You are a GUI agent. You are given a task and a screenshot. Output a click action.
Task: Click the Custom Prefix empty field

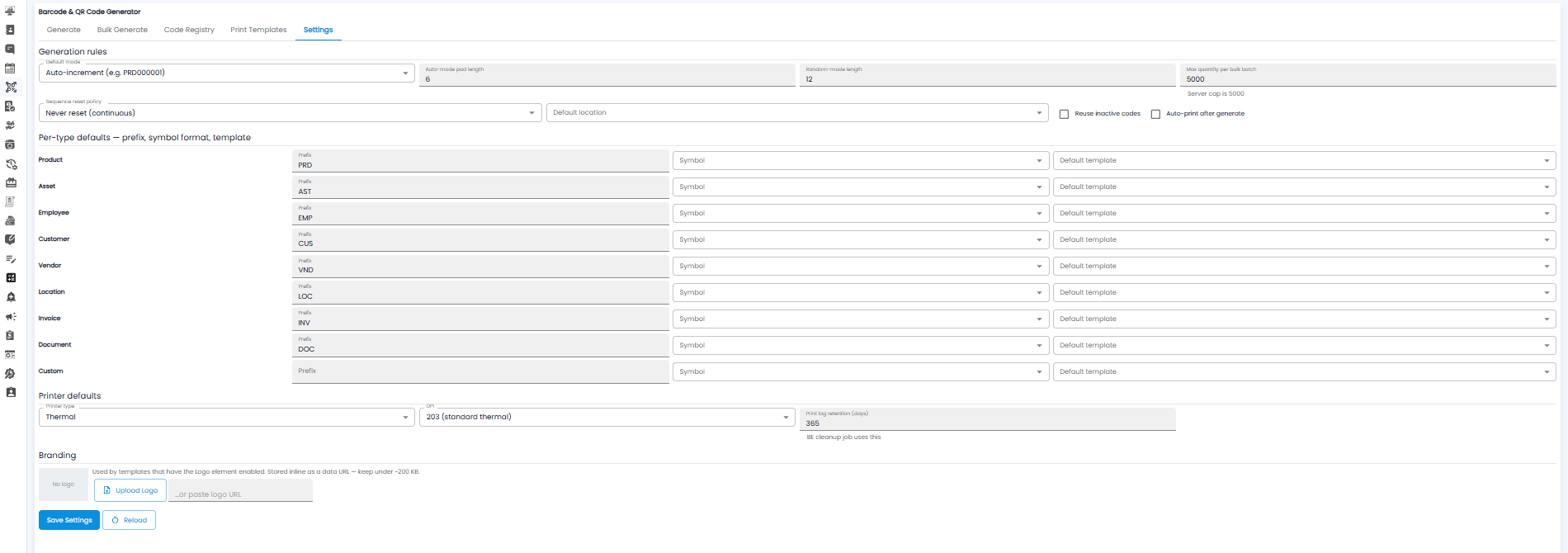click(480, 371)
